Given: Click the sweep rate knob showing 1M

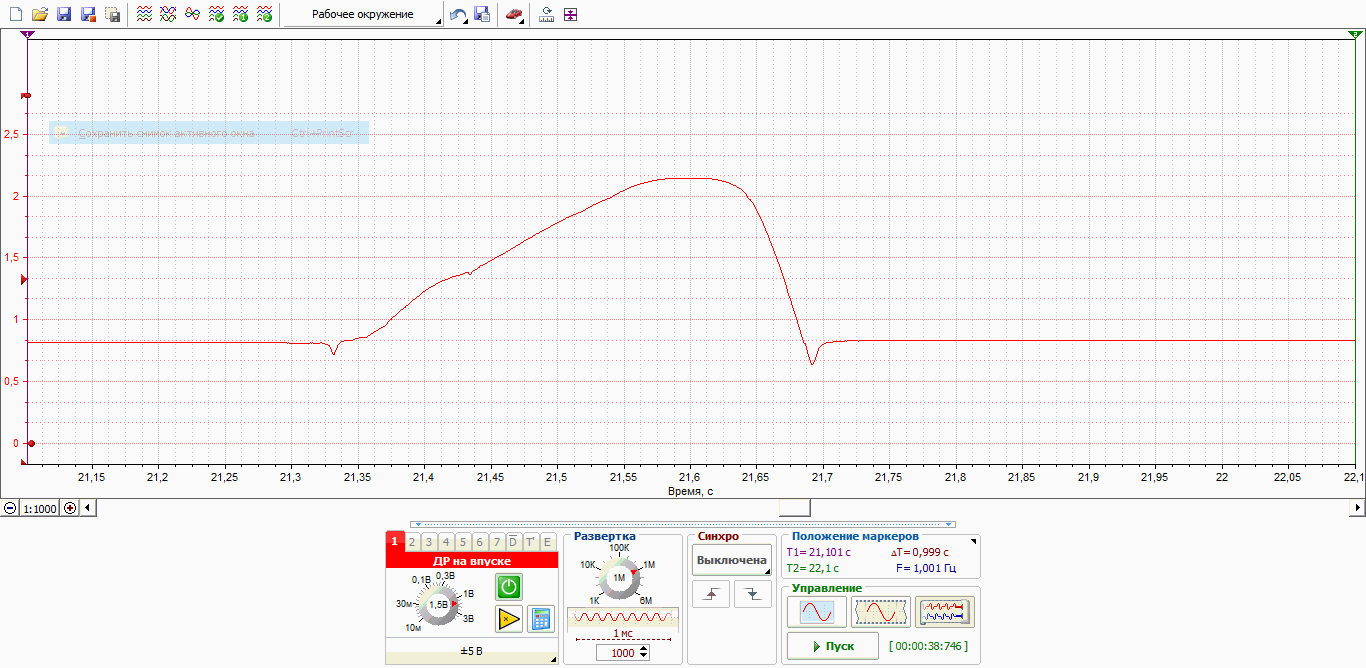Looking at the screenshot, I should point(619,578).
